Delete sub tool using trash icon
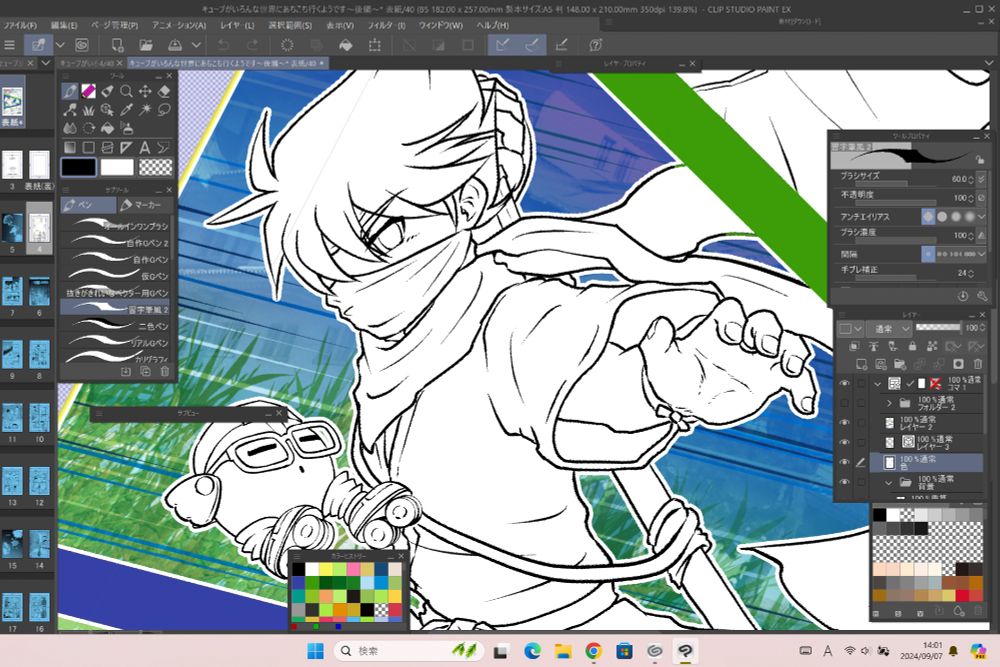Screen dimensions: 1000x667 tap(165, 372)
